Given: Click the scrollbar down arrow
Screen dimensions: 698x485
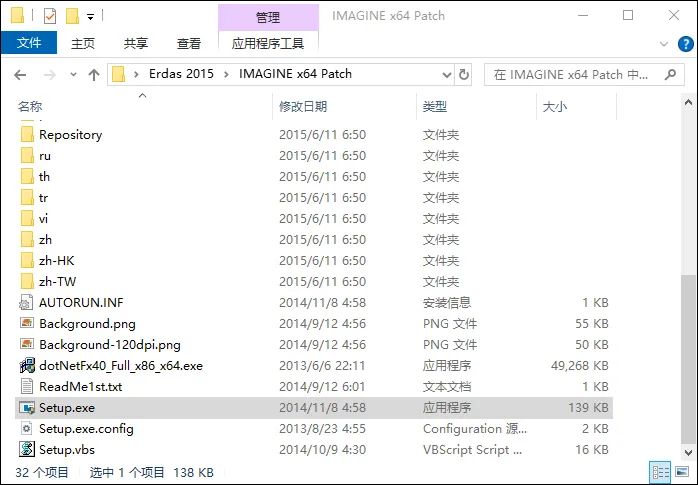Looking at the screenshot, I should [x=688, y=453].
